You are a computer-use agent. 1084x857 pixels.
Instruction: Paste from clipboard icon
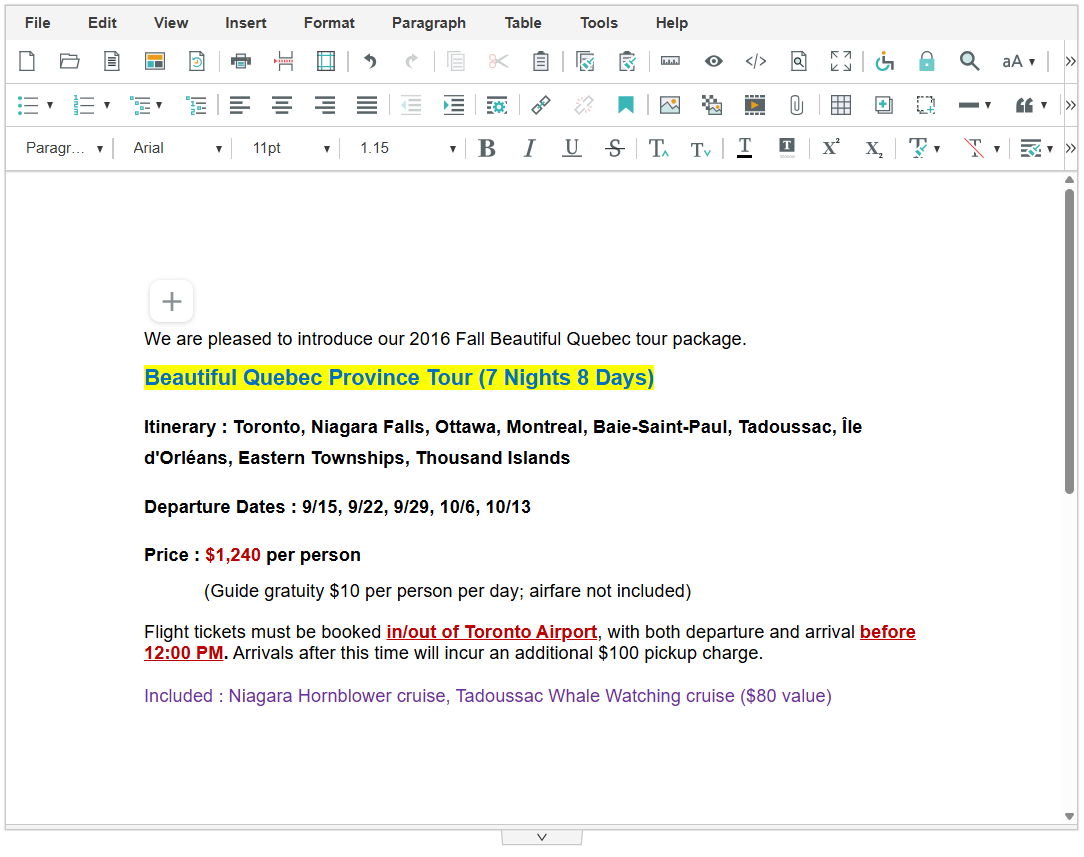coord(541,62)
